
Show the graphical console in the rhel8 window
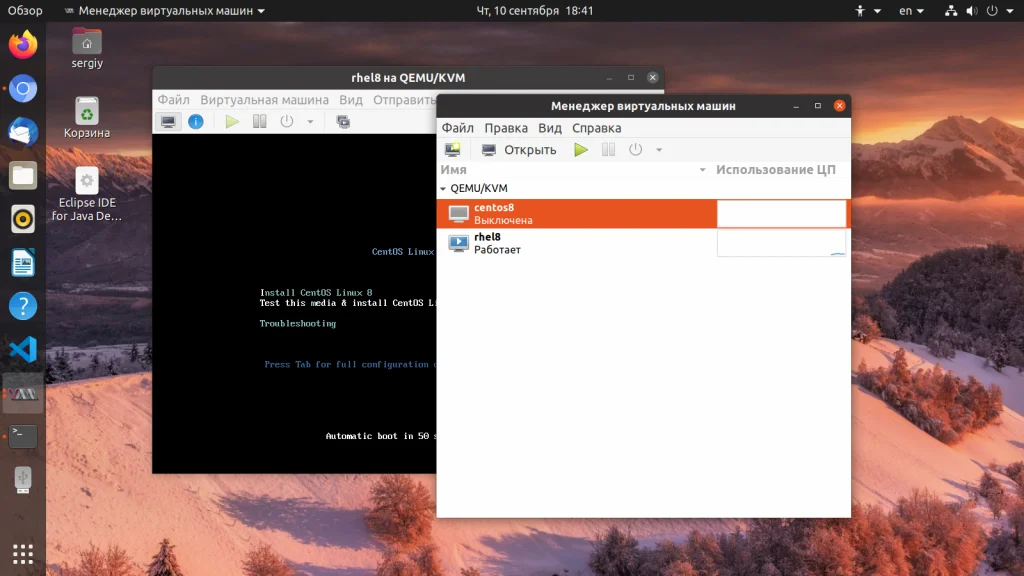point(169,121)
